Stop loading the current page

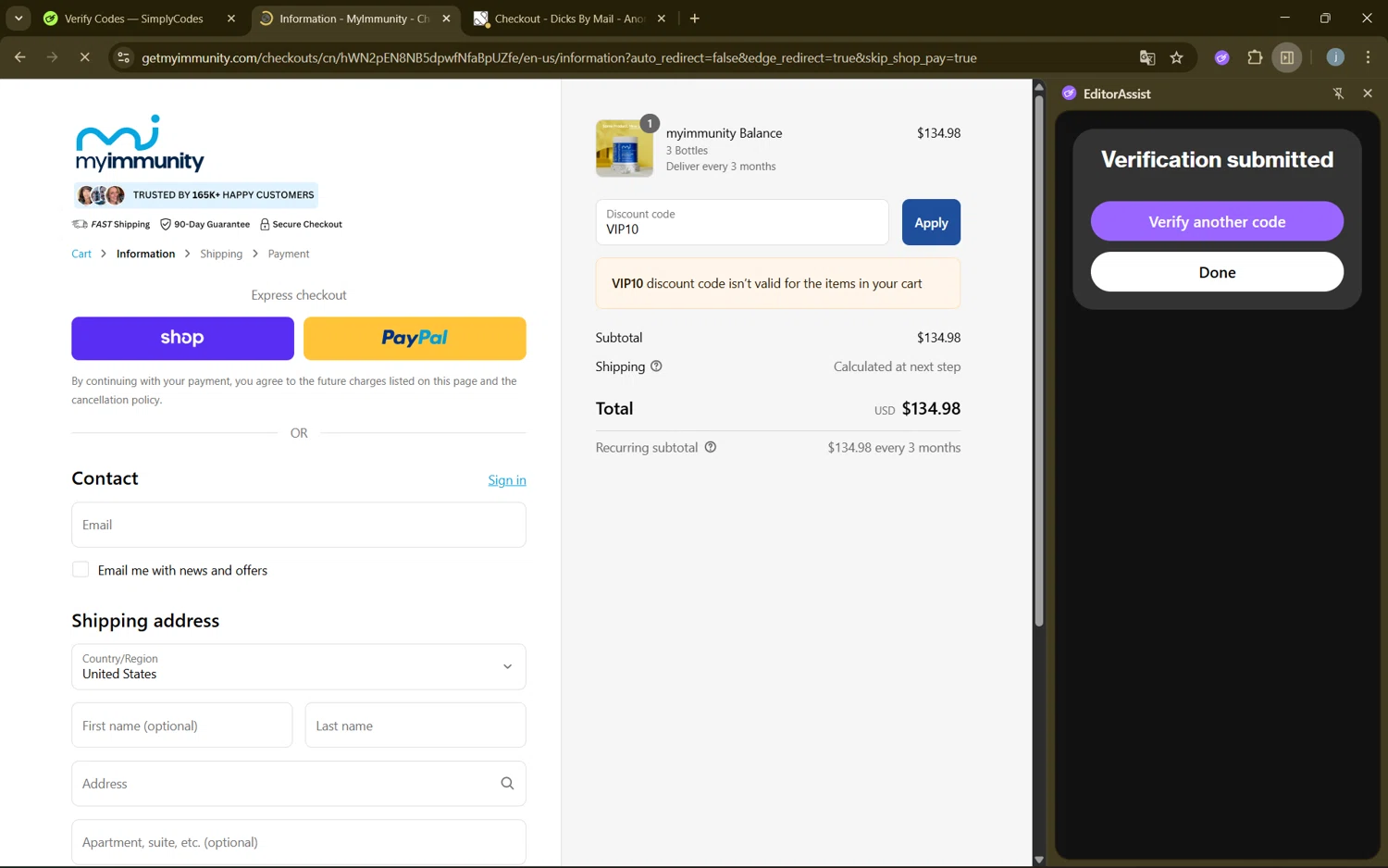click(84, 57)
